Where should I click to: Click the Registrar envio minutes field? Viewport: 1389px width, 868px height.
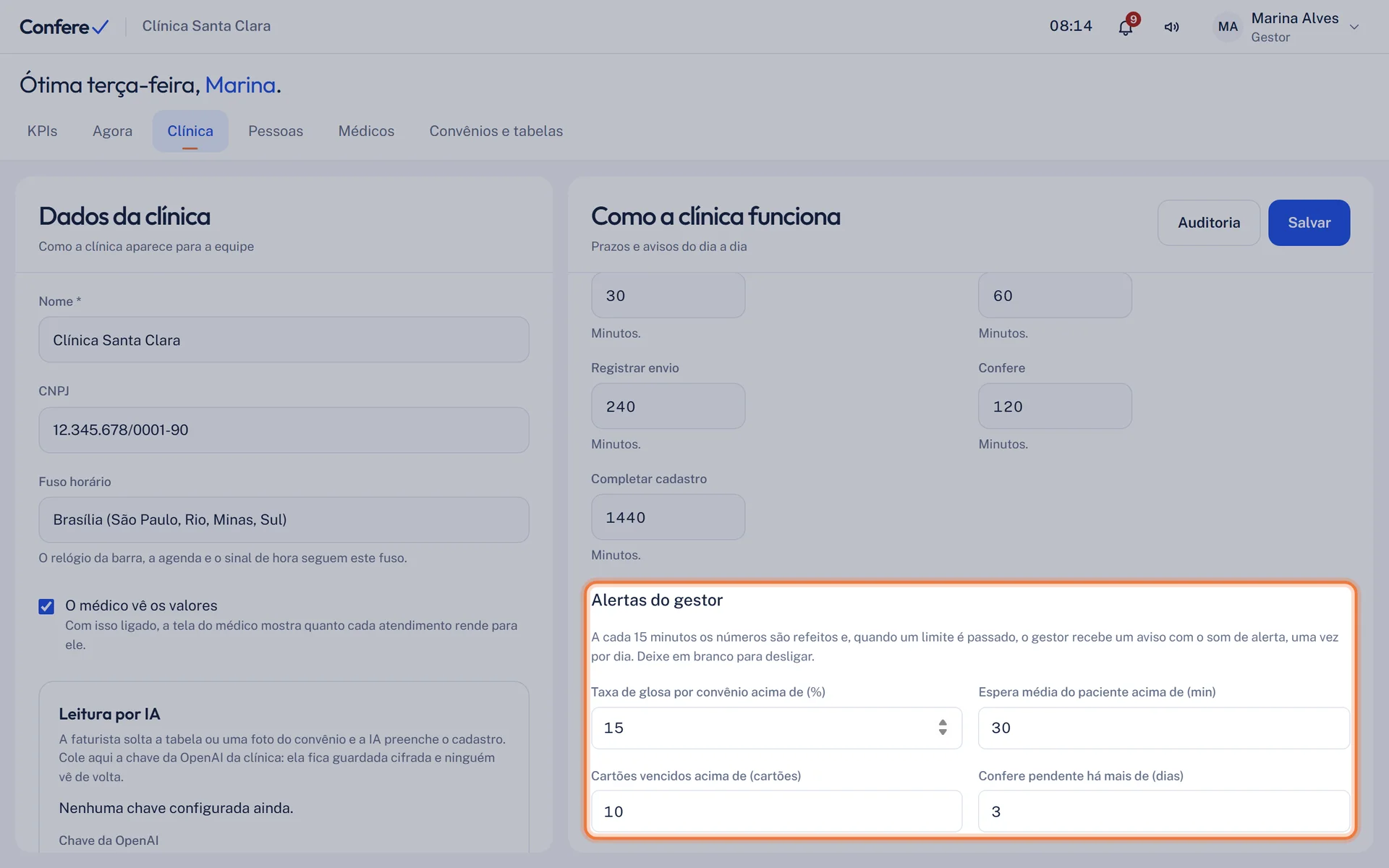[668, 407]
